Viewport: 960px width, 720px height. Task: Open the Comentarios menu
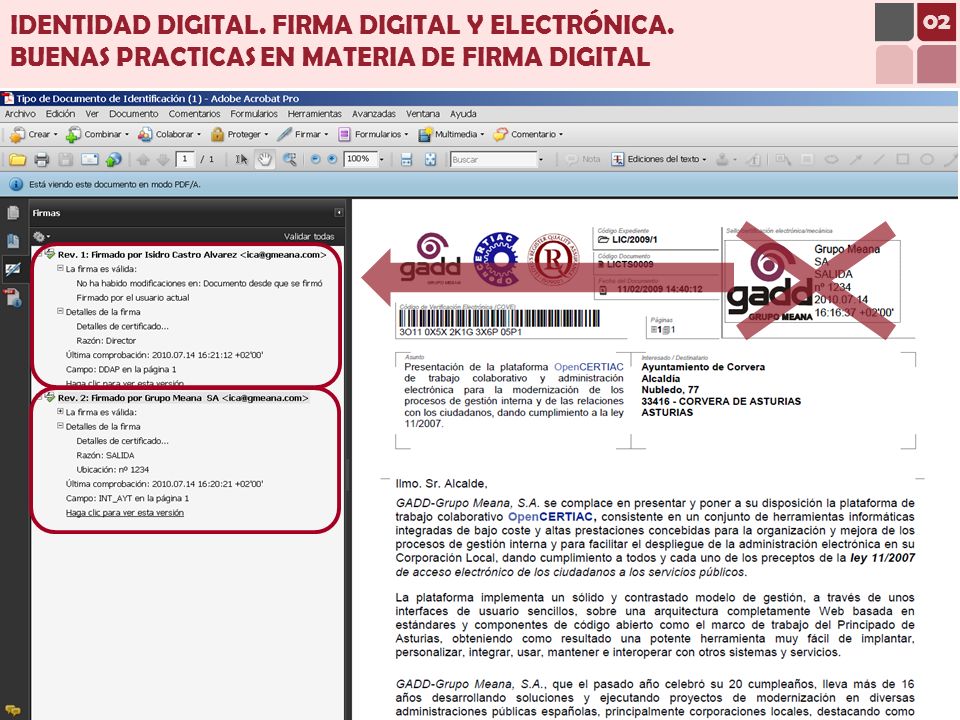194,114
